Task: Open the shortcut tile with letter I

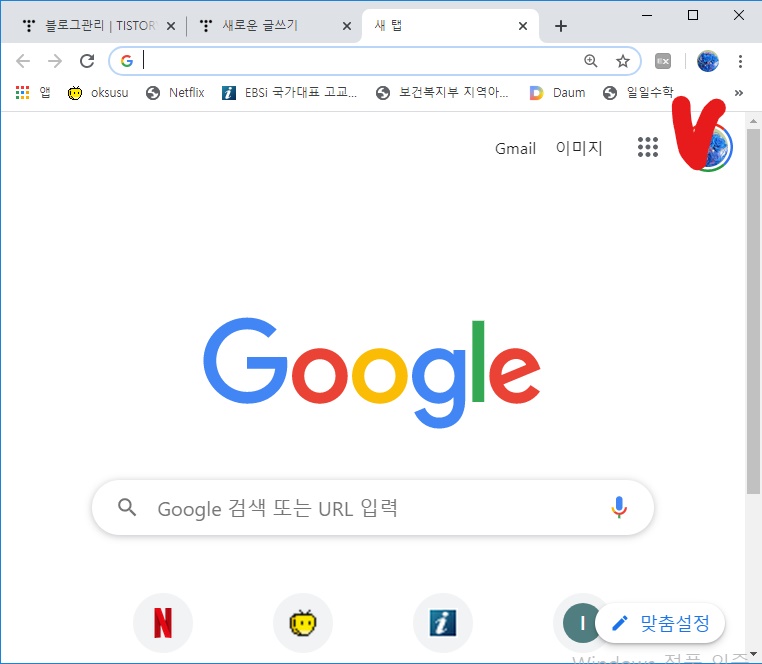Action: pyautogui.click(x=578, y=623)
